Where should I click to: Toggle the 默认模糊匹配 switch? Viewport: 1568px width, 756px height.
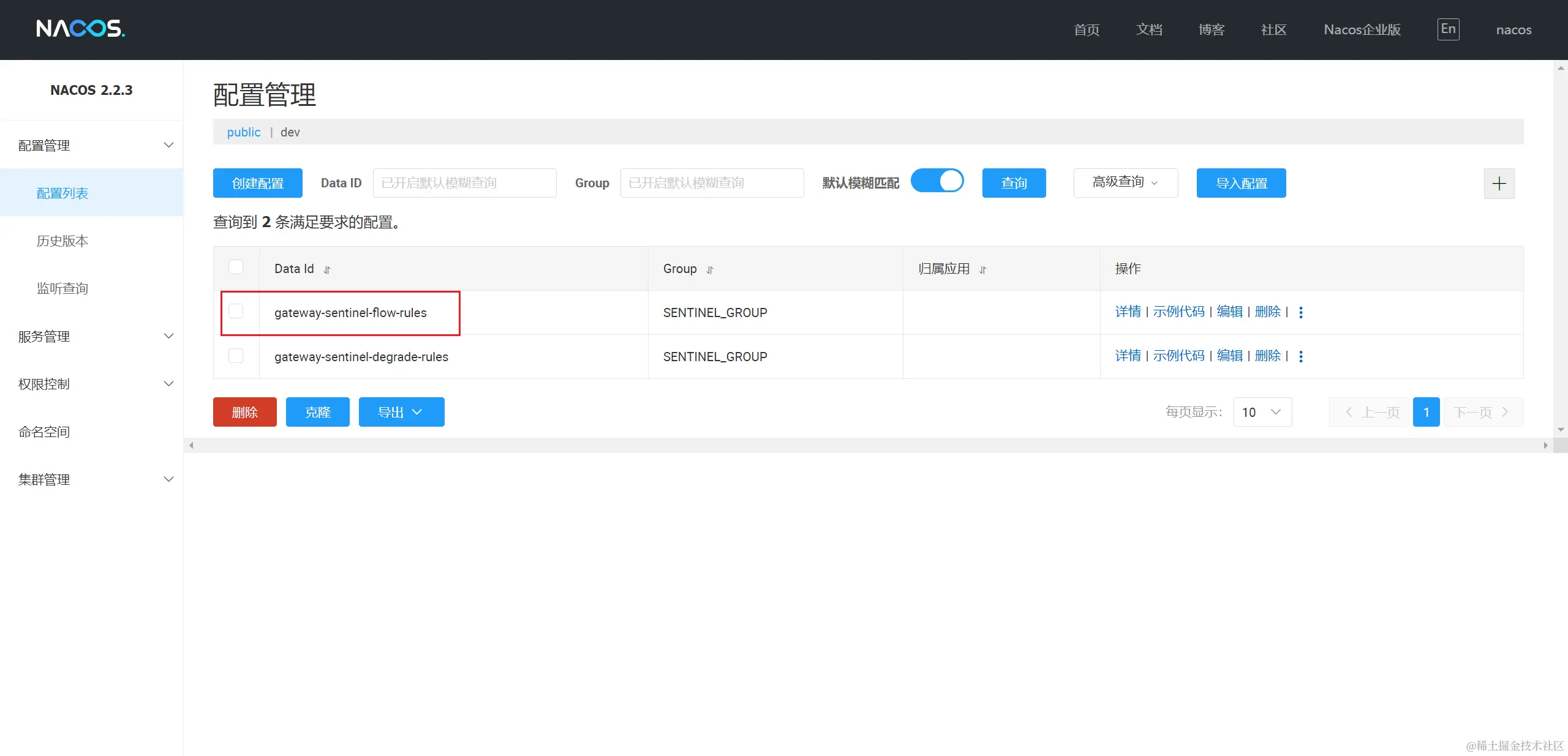pyautogui.click(x=937, y=181)
